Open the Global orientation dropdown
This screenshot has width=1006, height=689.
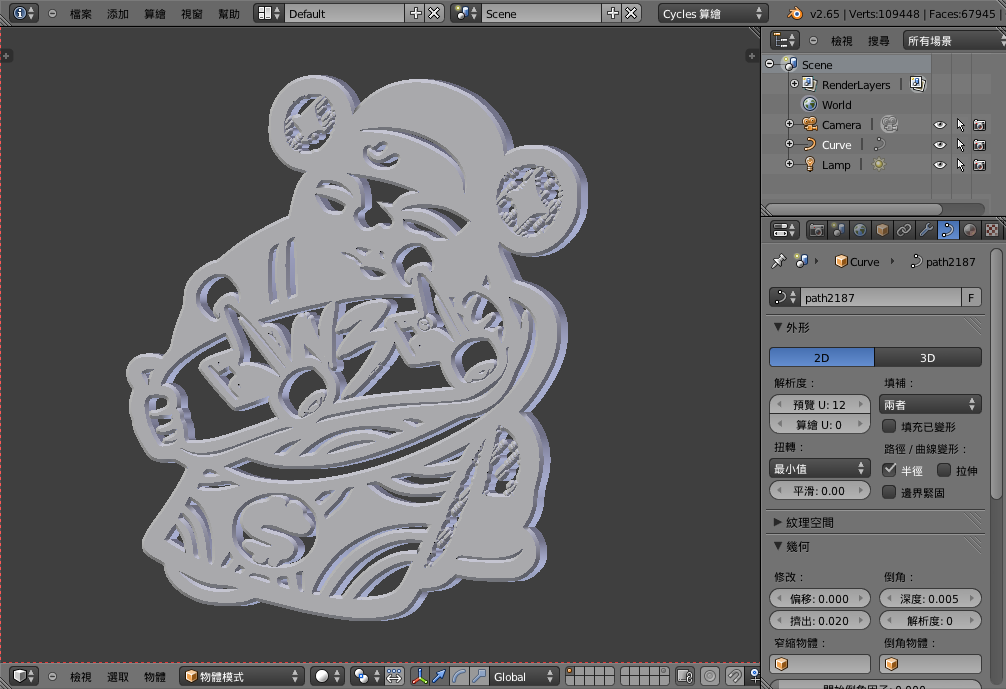[x=524, y=676]
